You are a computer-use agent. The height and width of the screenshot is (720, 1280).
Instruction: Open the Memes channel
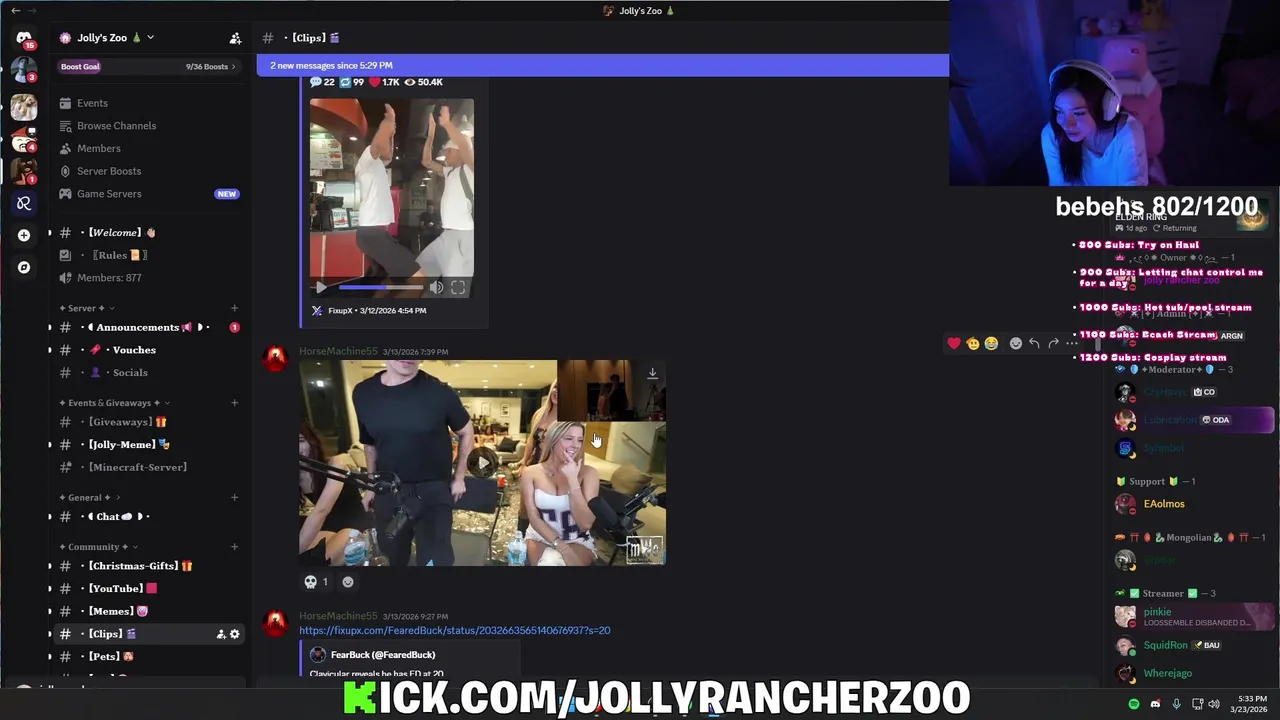148,611
